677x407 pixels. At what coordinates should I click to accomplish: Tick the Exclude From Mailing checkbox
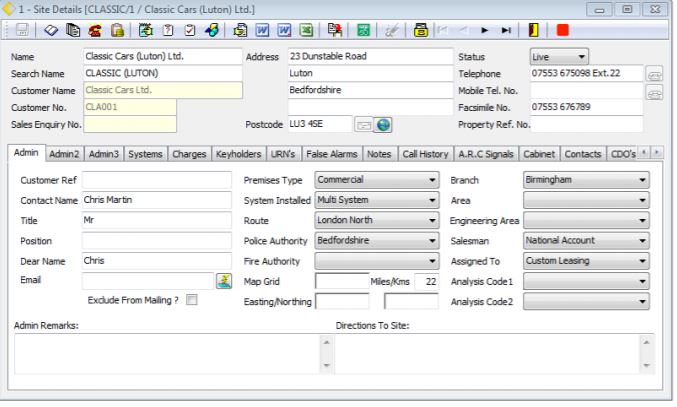[x=191, y=300]
